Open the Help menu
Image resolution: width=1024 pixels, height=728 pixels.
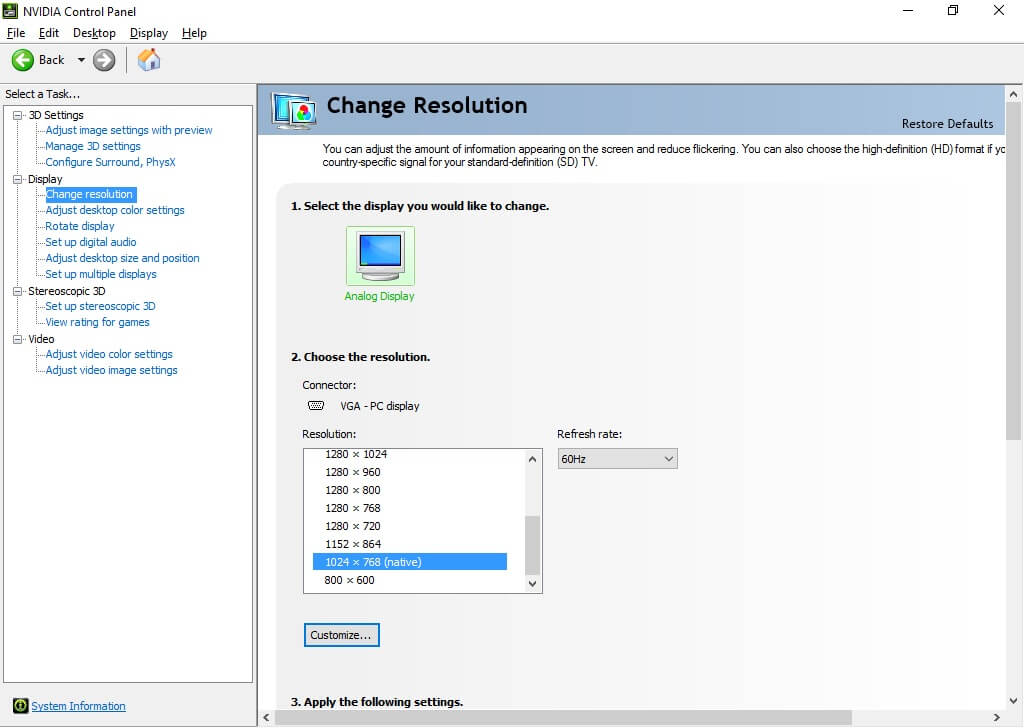click(x=194, y=33)
